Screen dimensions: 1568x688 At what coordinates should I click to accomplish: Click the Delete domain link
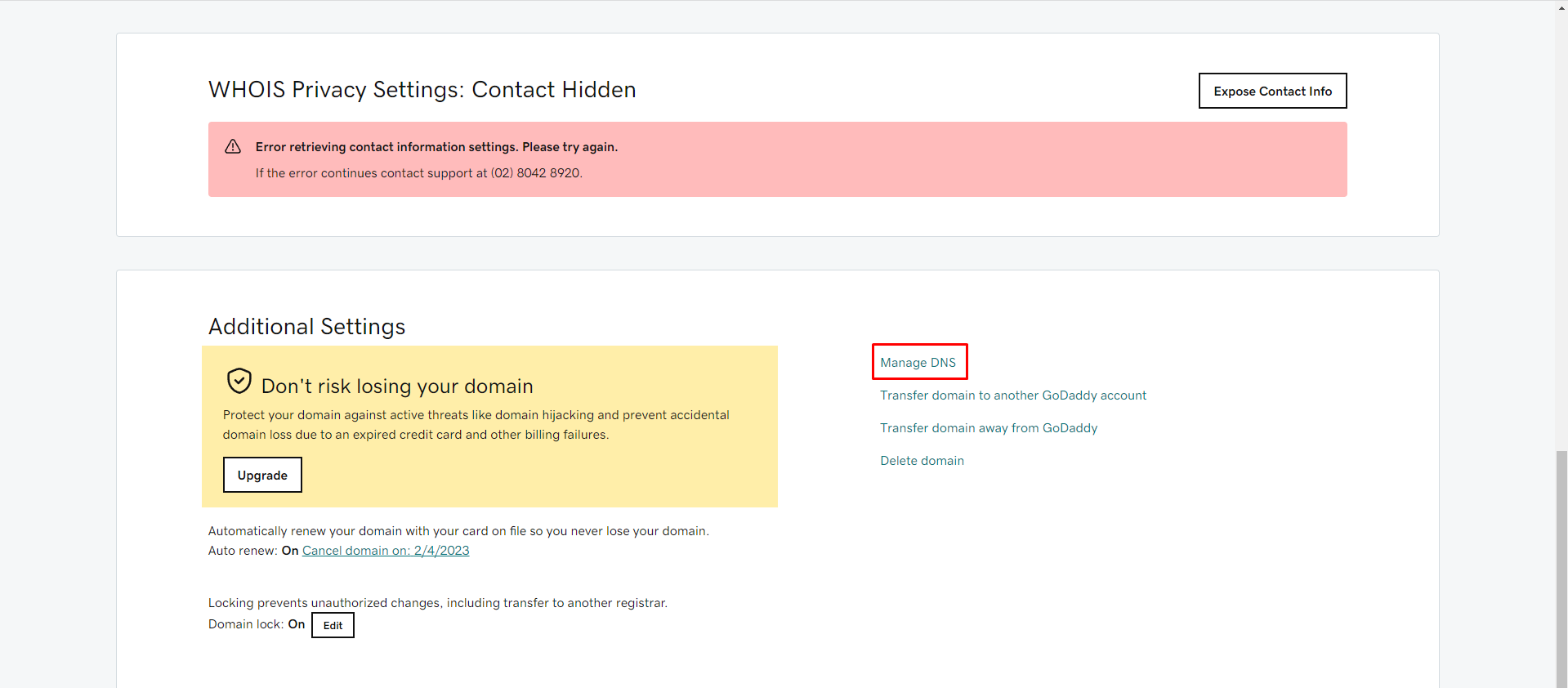point(922,461)
